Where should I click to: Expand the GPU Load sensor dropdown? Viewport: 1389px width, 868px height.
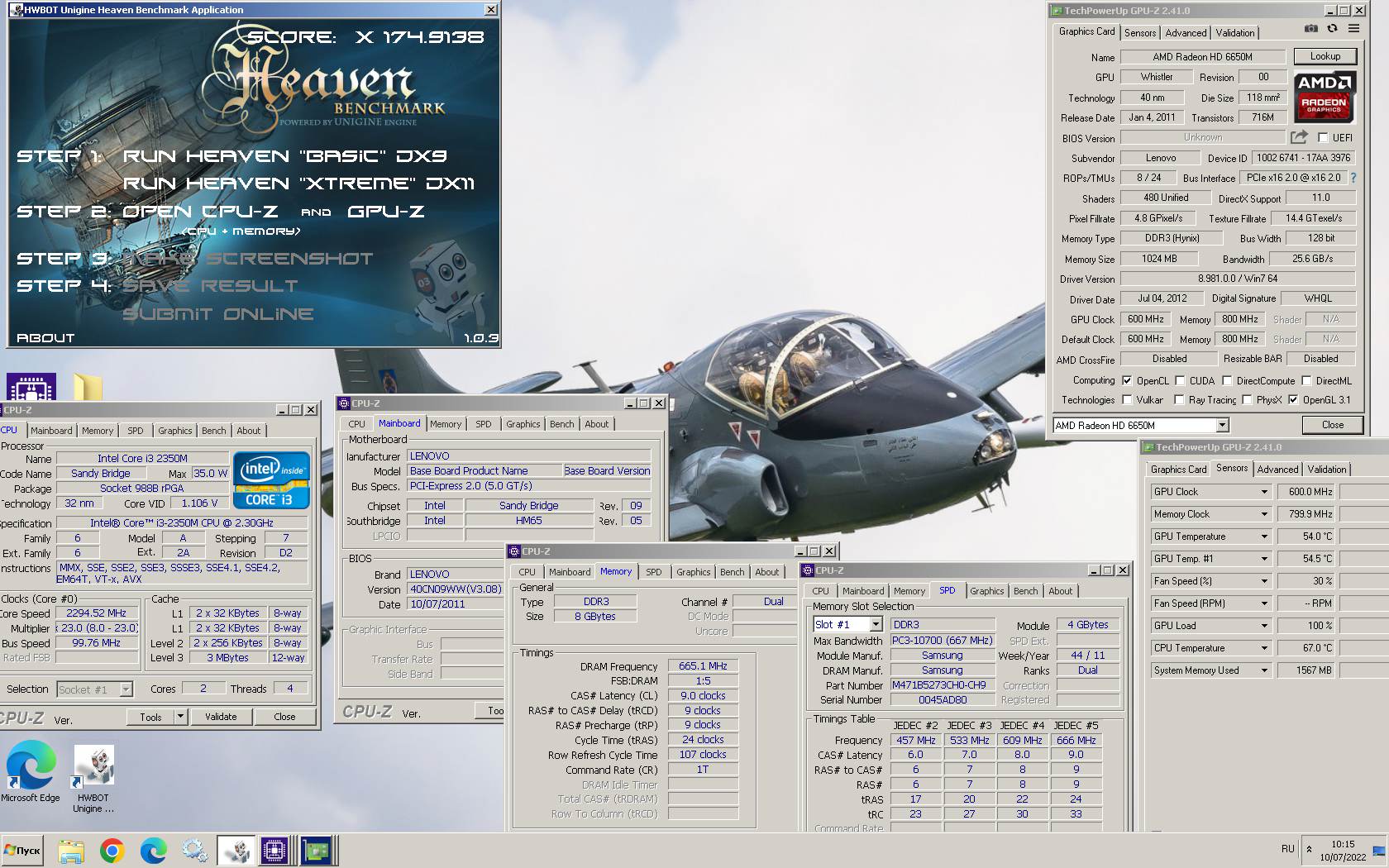click(x=1263, y=626)
